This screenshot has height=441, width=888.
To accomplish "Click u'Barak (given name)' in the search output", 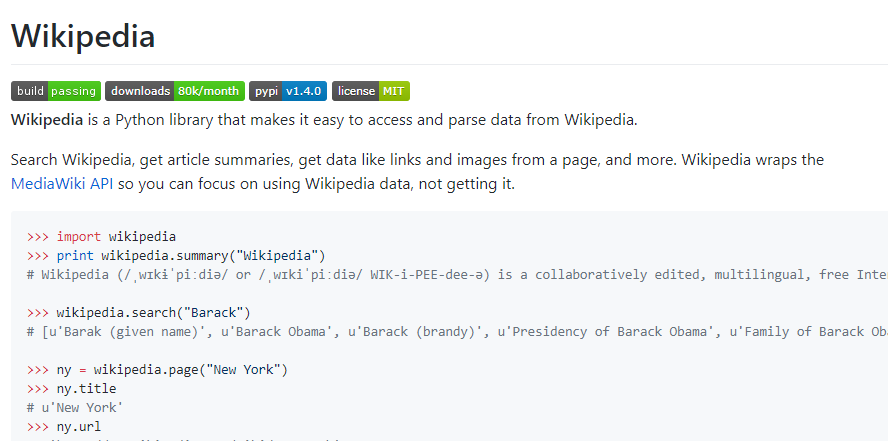I will pos(105,332).
